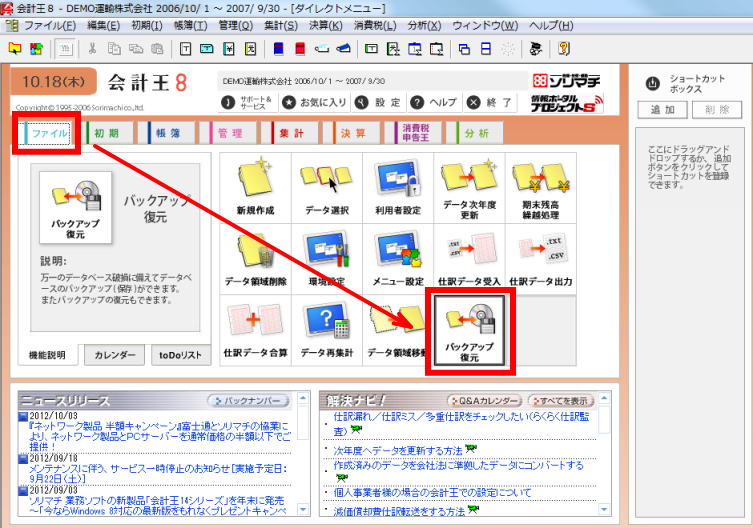Switch to the カレンダー tab

[115, 355]
